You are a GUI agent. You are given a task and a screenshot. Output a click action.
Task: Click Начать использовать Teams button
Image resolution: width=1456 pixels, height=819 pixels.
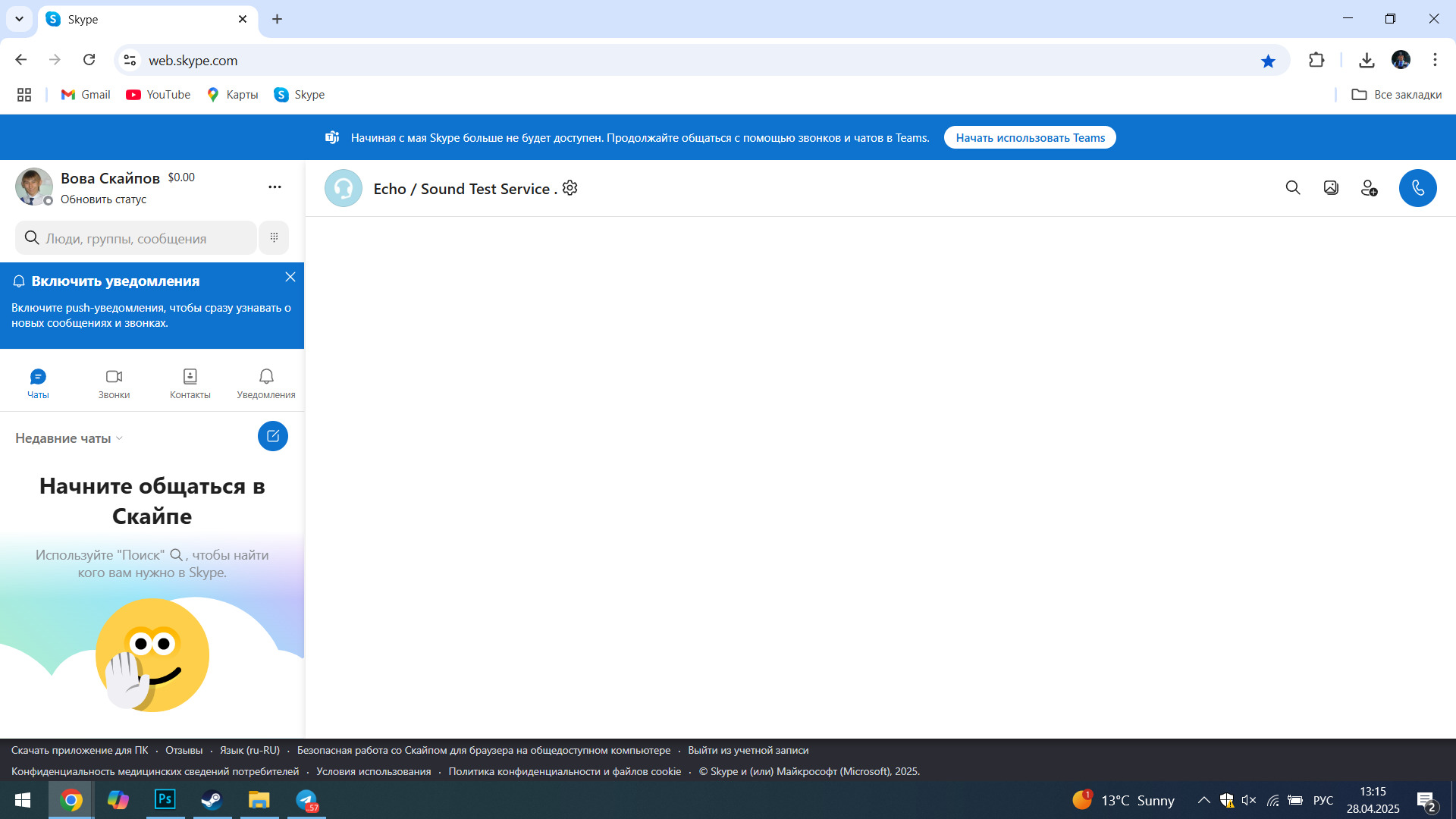click(1030, 137)
